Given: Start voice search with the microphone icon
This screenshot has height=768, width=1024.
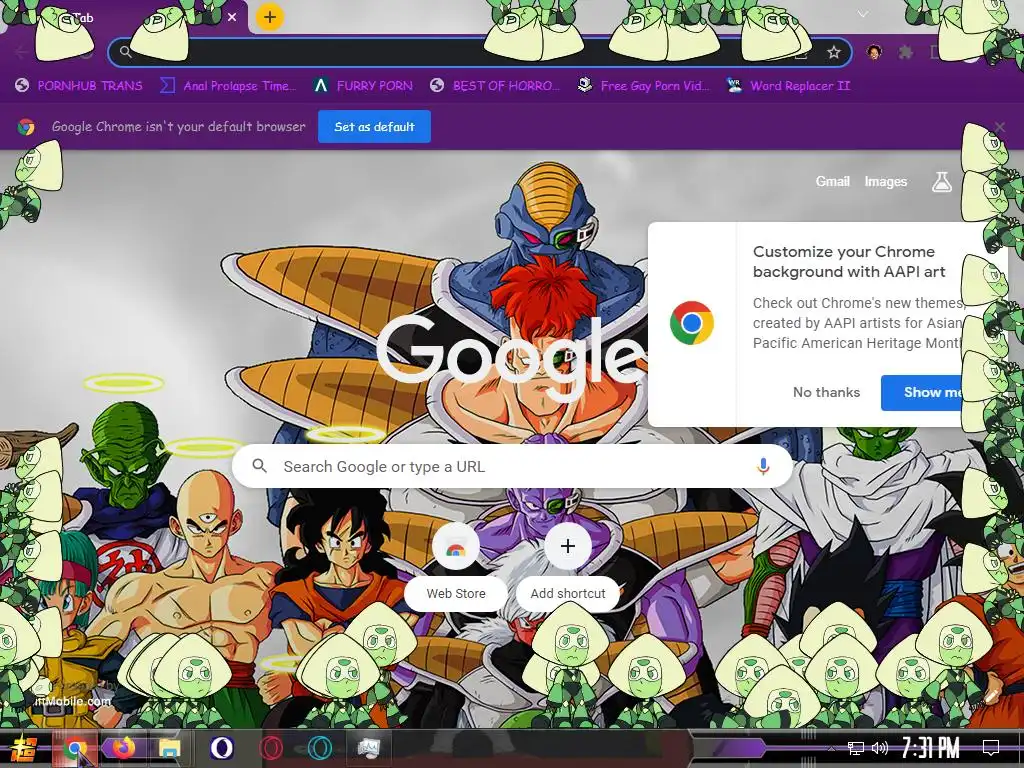Looking at the screenshot, I should pyautogui.click(x=763, y=466).
